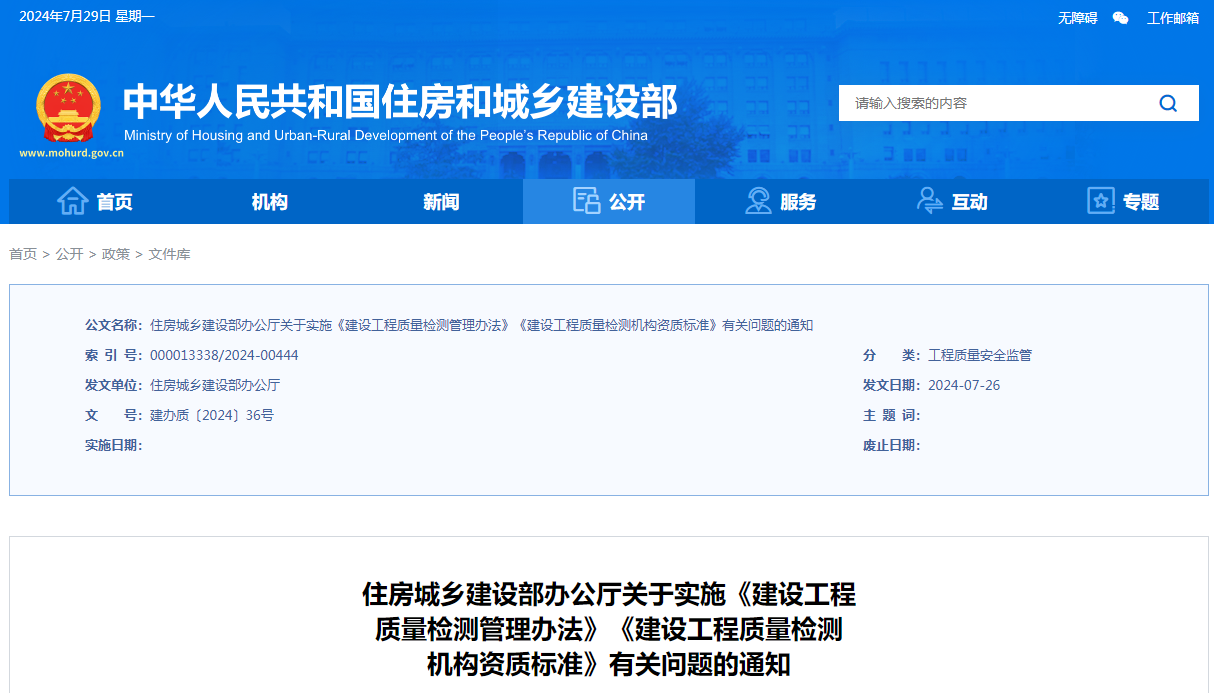
Task: Open the 新闻 navigation tab
Action: click(441, 202)
